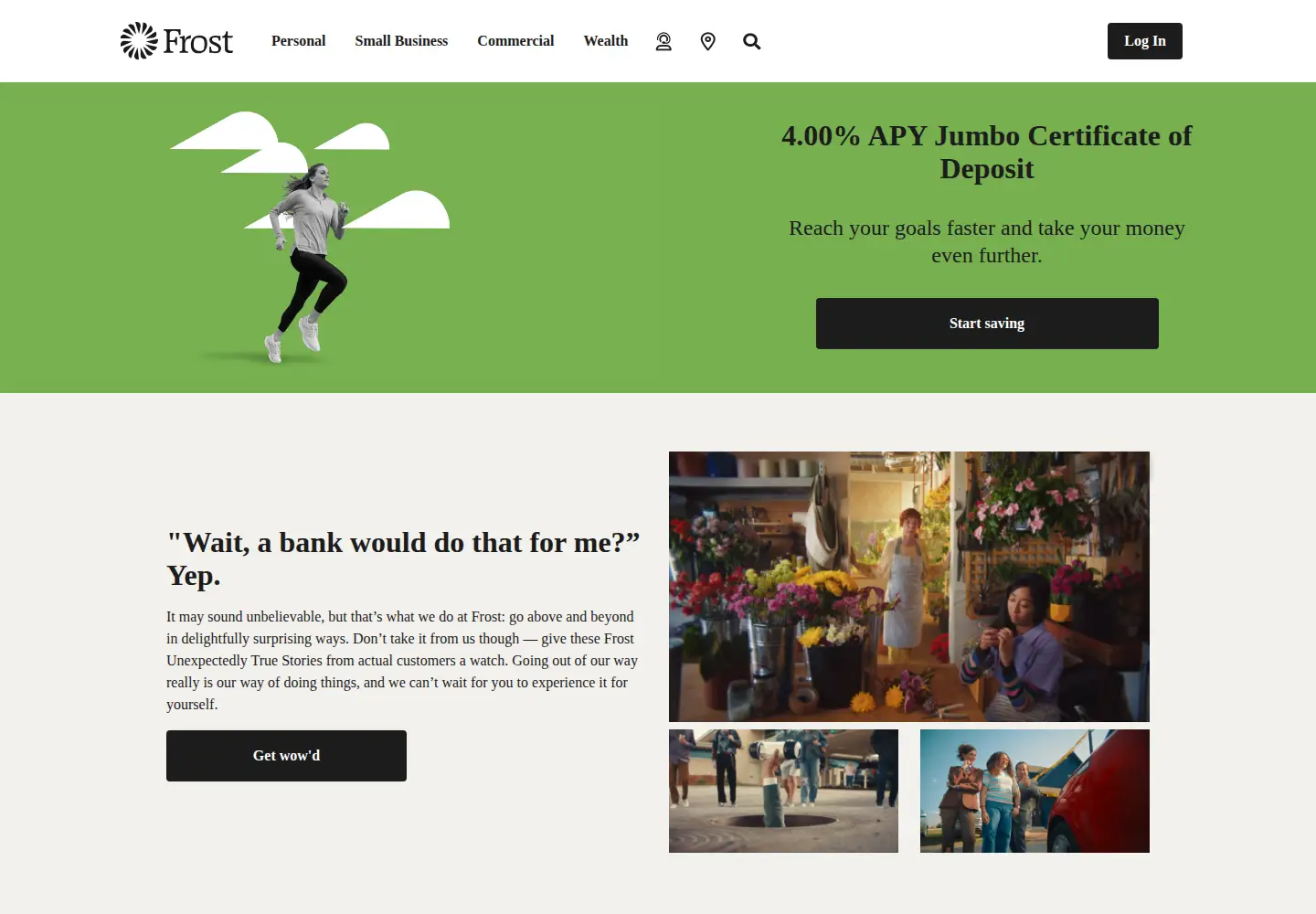This screenshot has height=914, width=1316.
Task: Click the 4.00% APY Jumbo Certificate heading
Action: [x=987, y=153]
